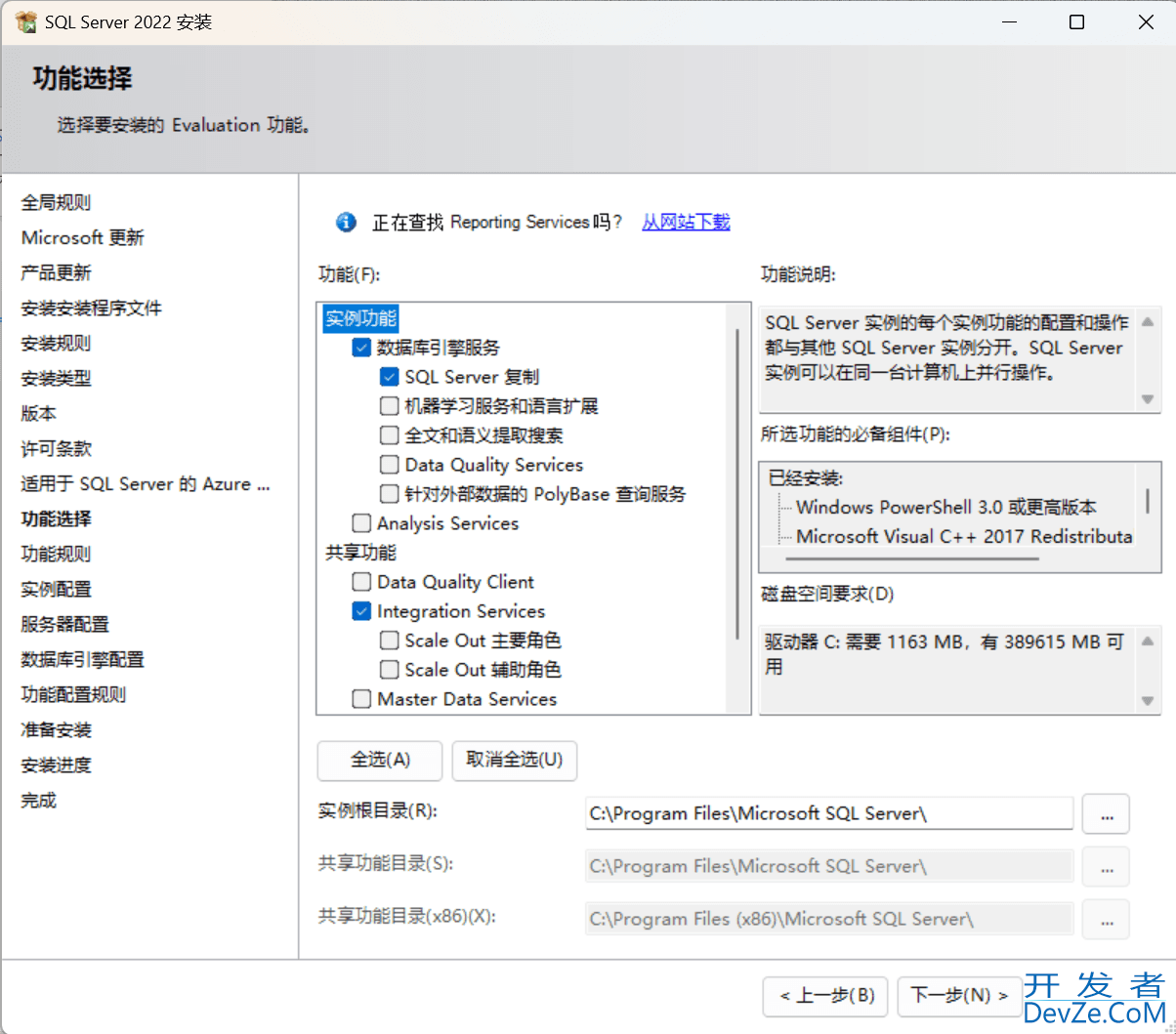Screen dimensions: 1176x1034
Task: Select the 版本 step in sidebar
Action: (x=39, y=413)
